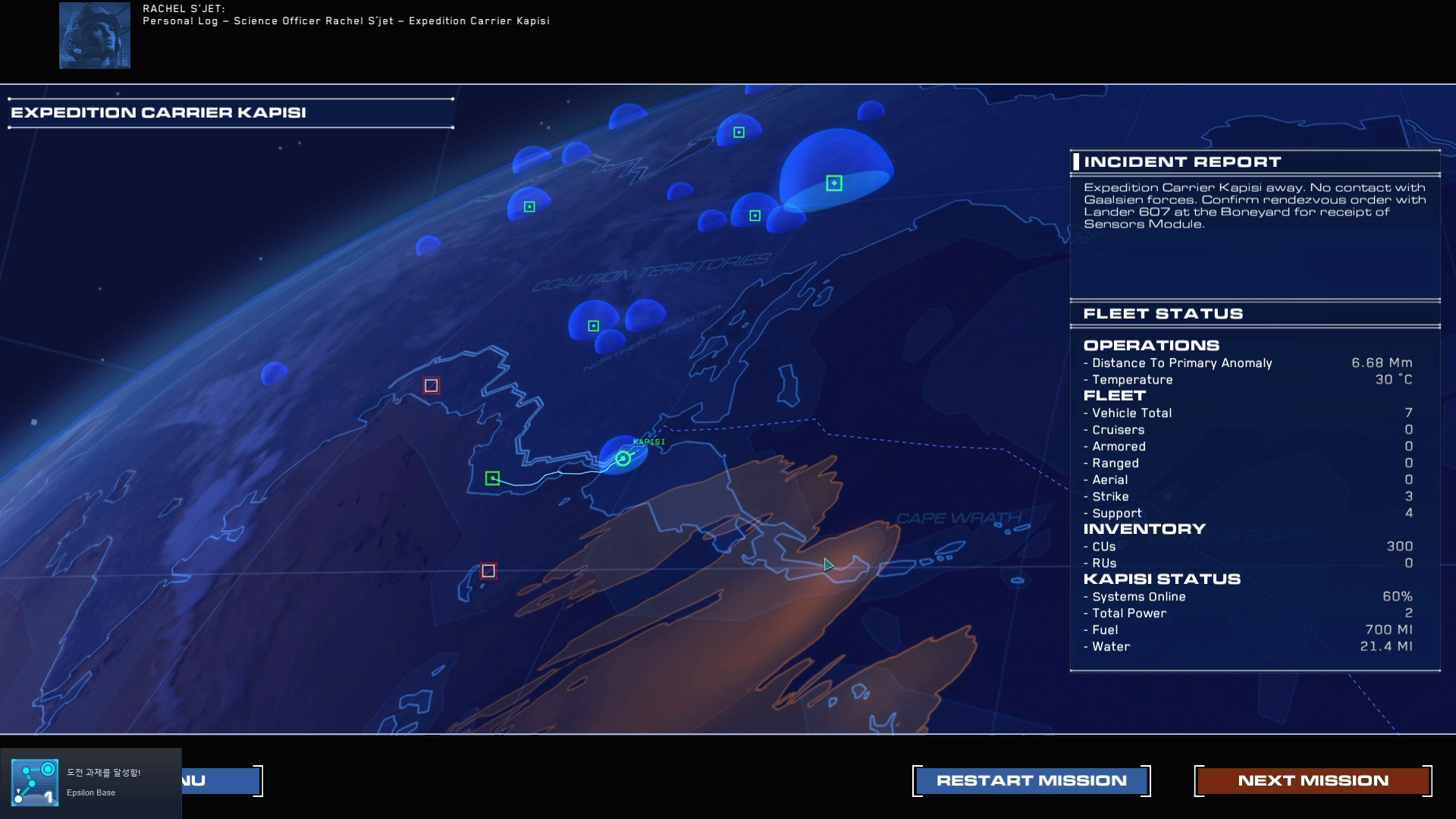
Task: Select the leftmost green marker in upper dome
Action: point(529,207)
